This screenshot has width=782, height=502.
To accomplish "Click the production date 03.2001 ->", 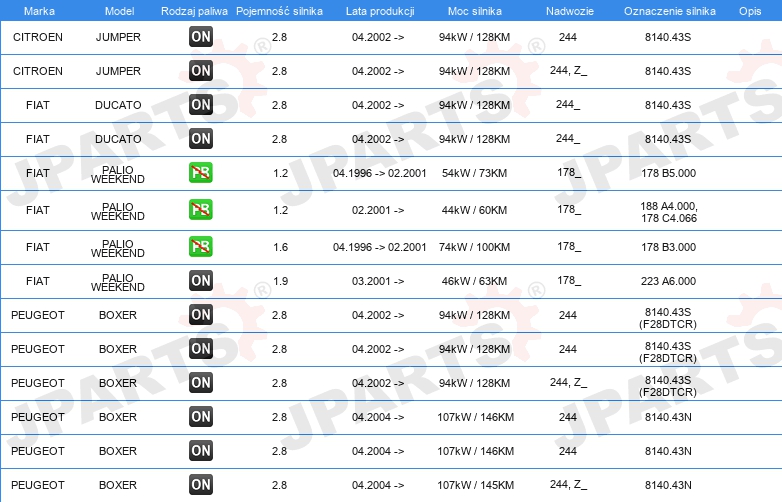I will coord(378,281).
